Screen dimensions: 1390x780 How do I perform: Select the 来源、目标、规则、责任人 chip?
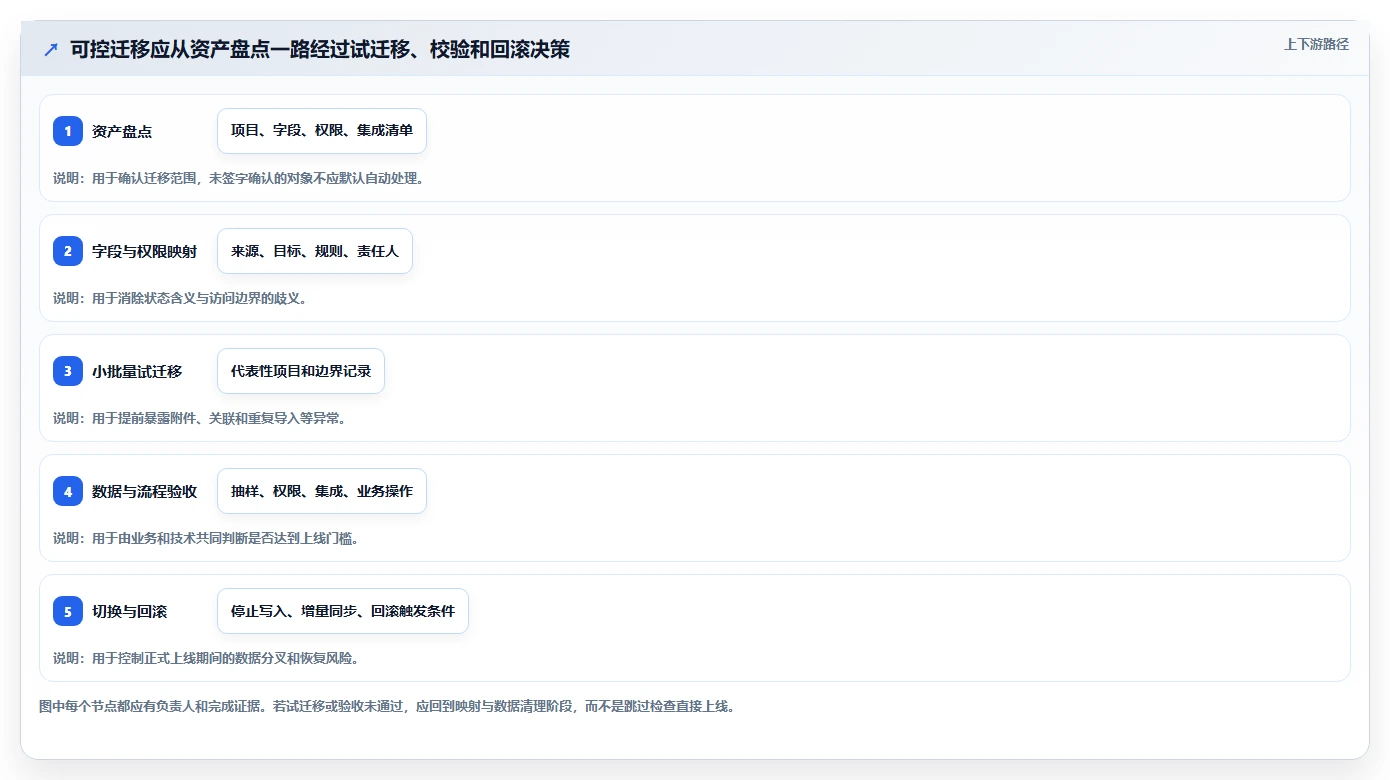click(315, 251)
